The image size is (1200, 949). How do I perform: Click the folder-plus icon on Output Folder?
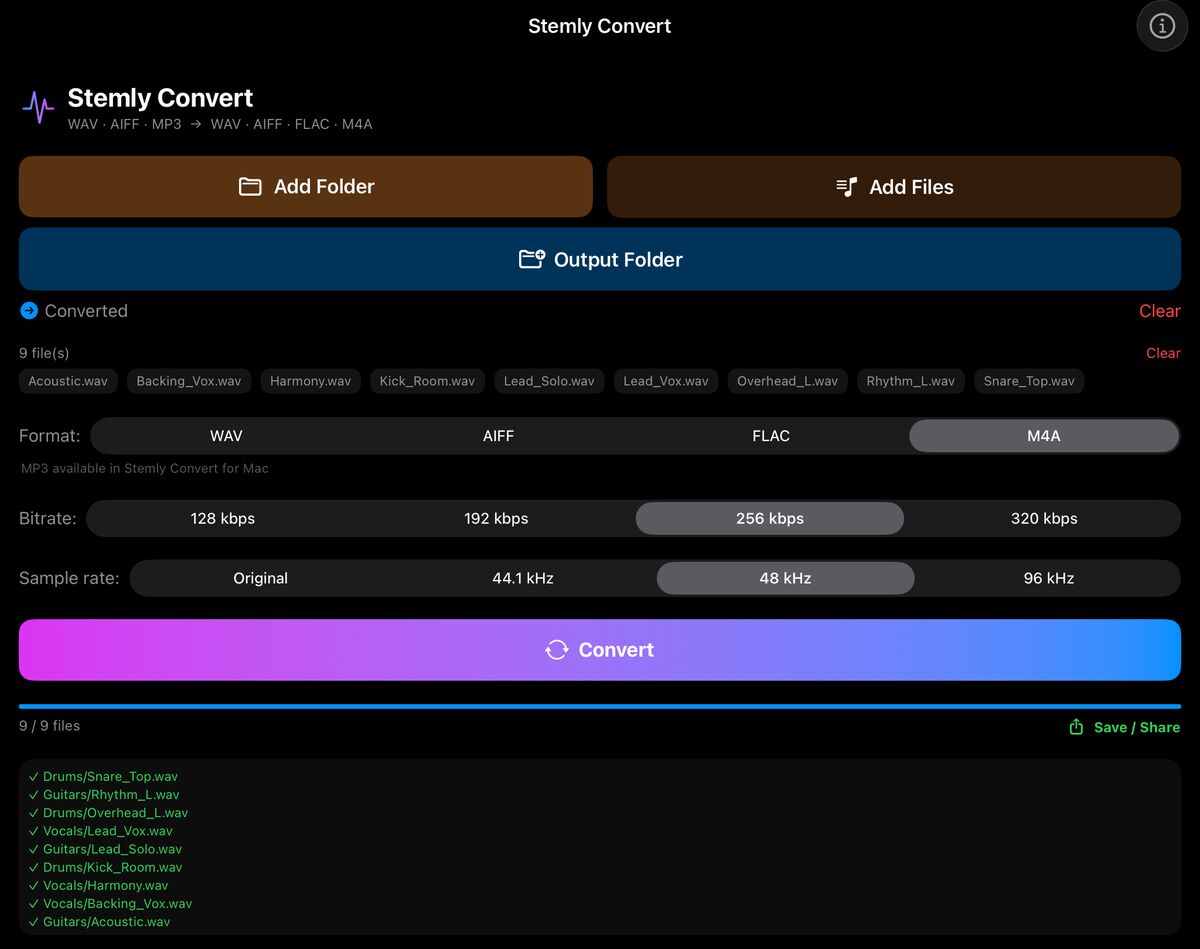532,259
